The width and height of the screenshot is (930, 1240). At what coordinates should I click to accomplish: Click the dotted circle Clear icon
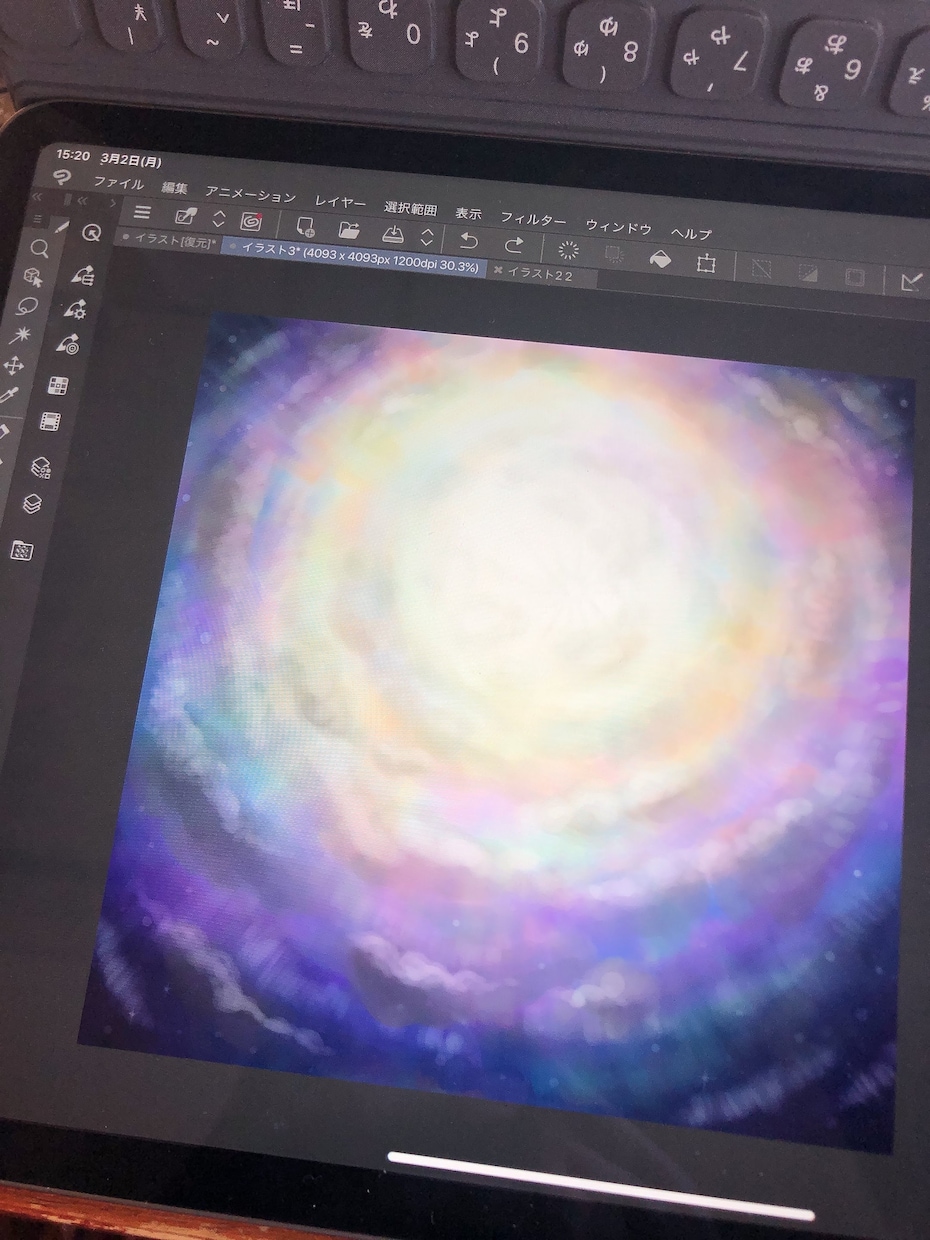(568, 250)
